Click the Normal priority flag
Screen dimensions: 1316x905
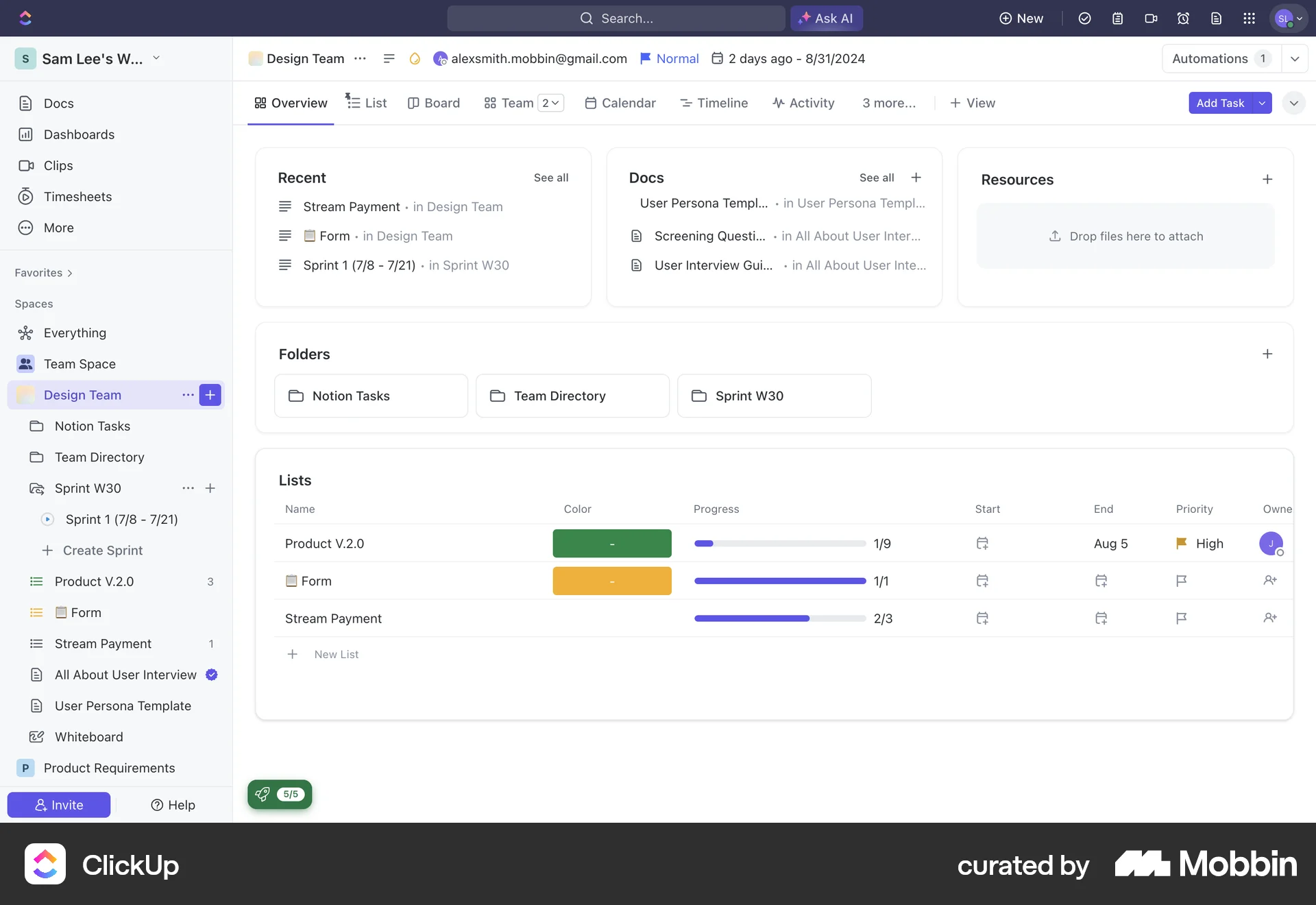(x=669, y=59)
